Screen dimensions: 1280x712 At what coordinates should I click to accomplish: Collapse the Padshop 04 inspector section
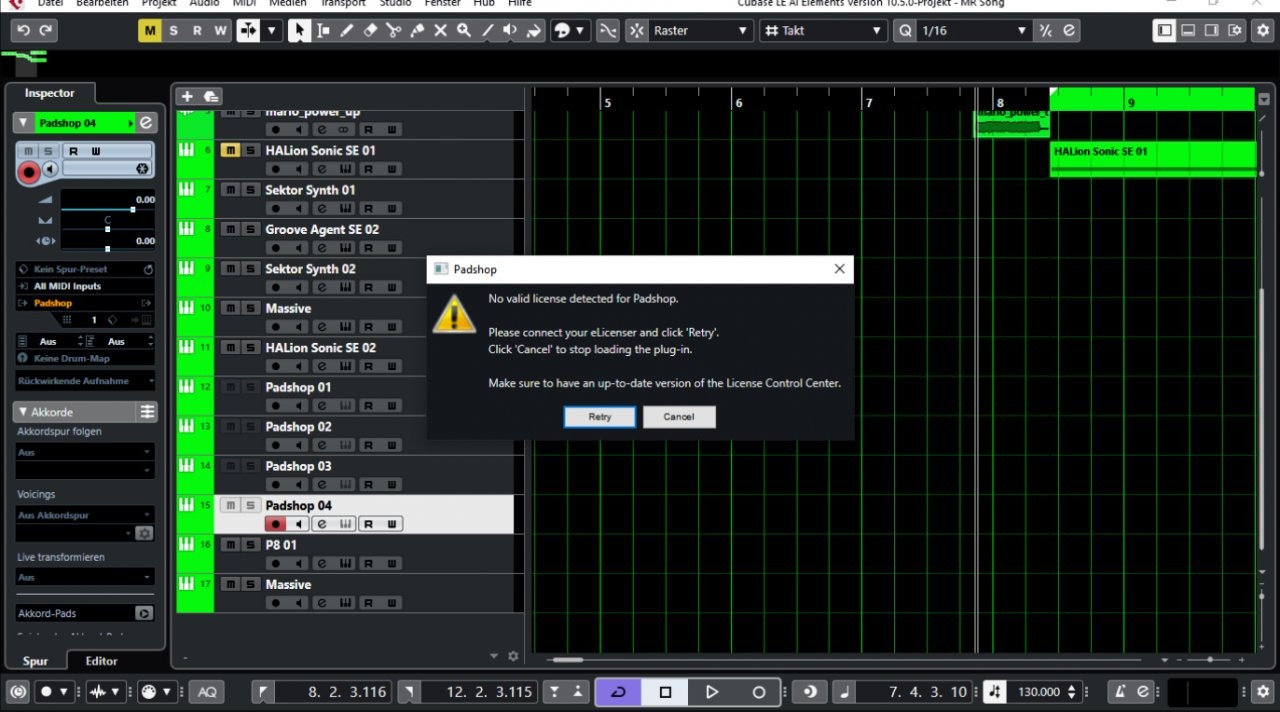(23, 123)
